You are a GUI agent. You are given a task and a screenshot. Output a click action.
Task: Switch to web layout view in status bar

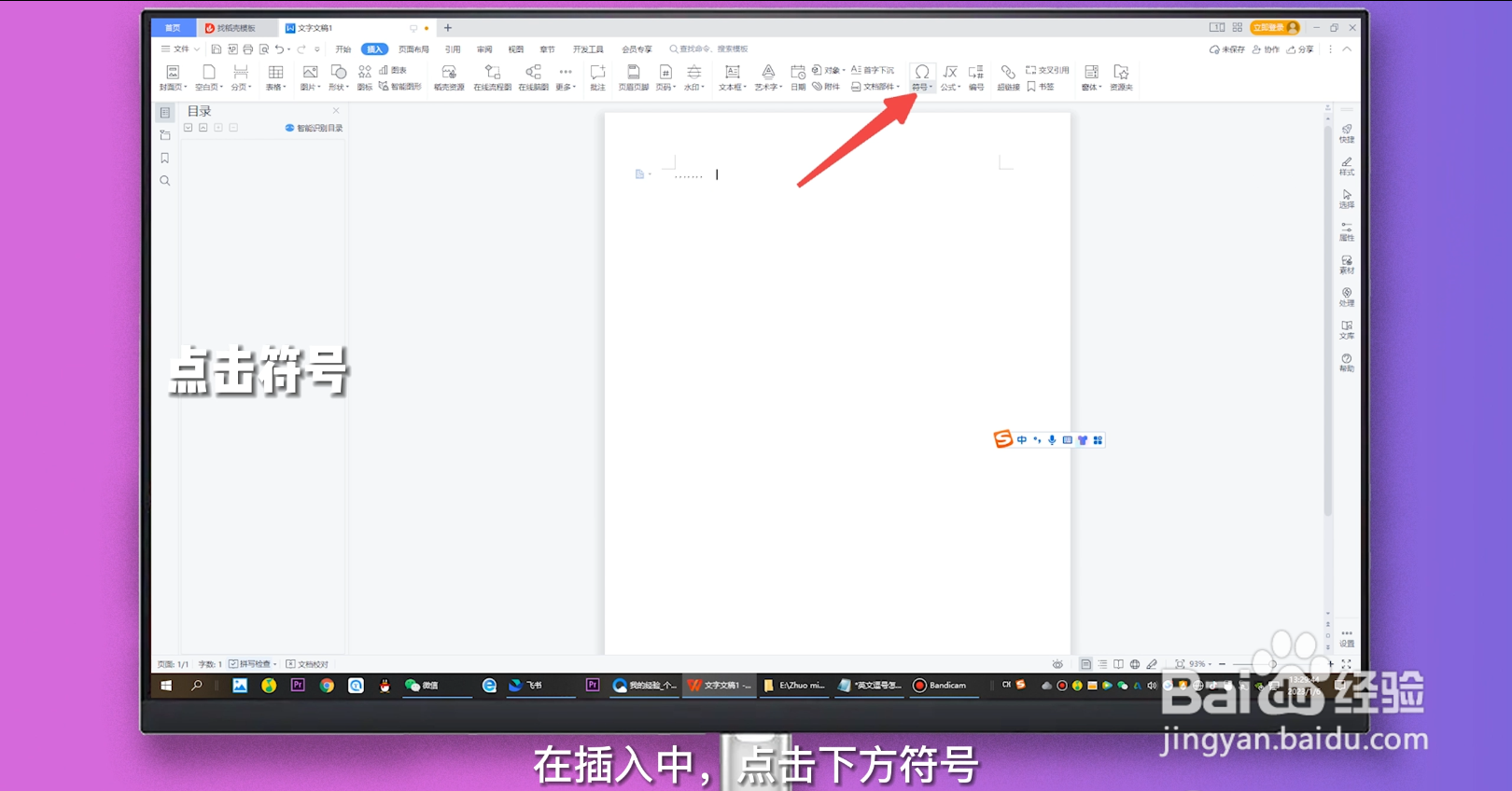pos(1135,664)
